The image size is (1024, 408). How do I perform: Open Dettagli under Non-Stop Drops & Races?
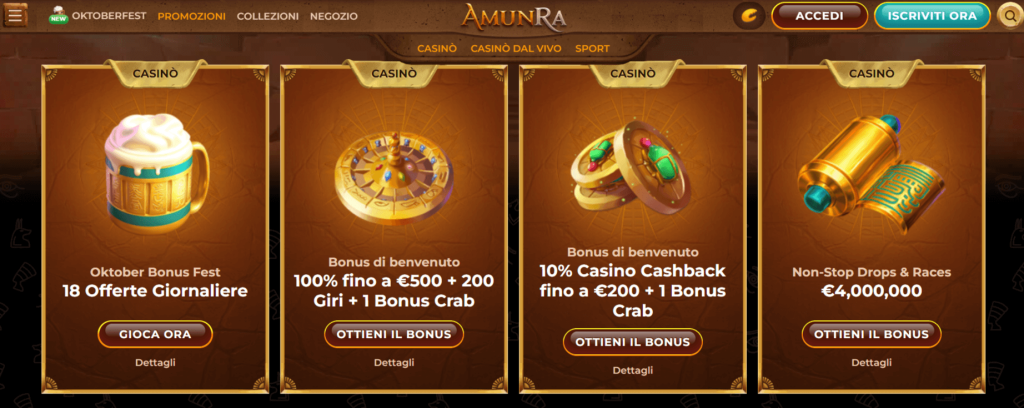point(871,362)
